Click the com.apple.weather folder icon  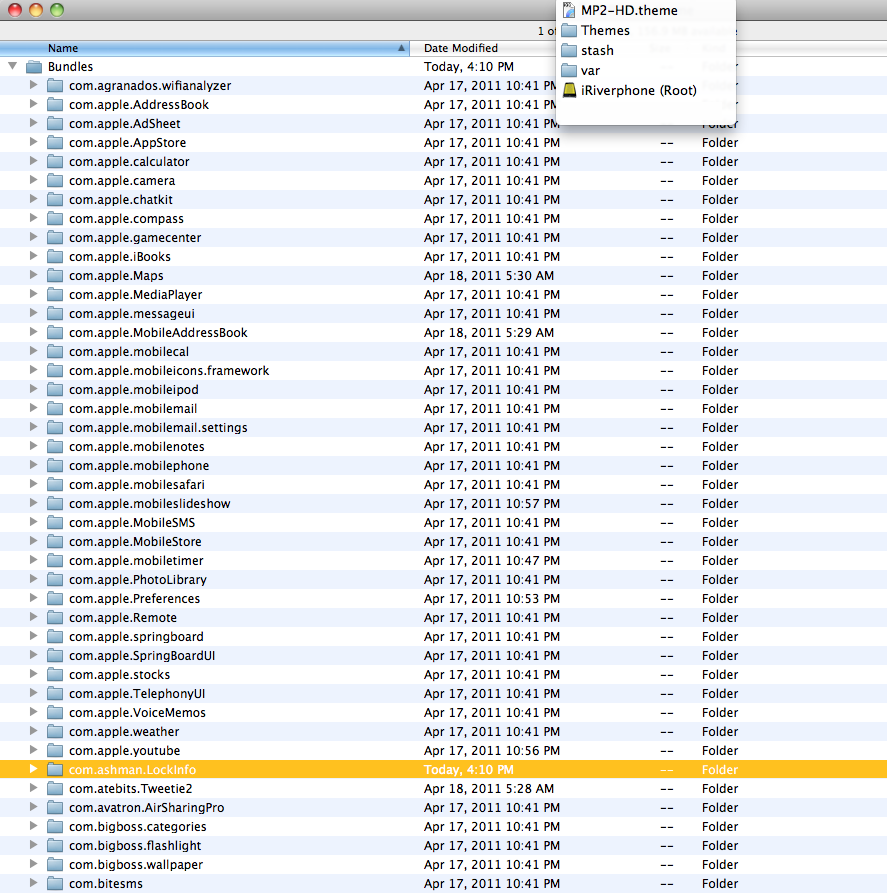coord(55,731)
